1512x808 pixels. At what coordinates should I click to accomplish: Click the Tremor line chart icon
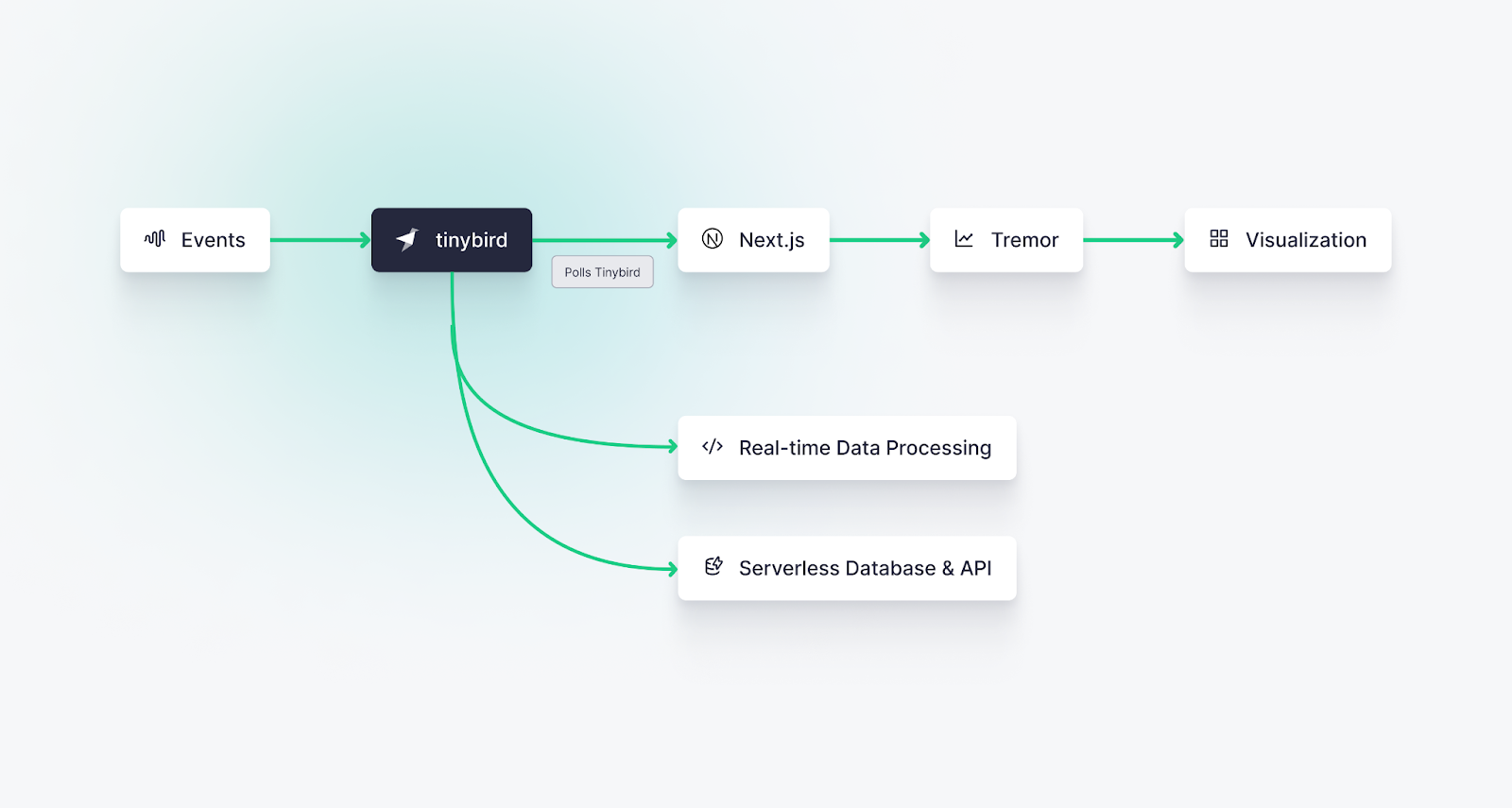[964, 239]
